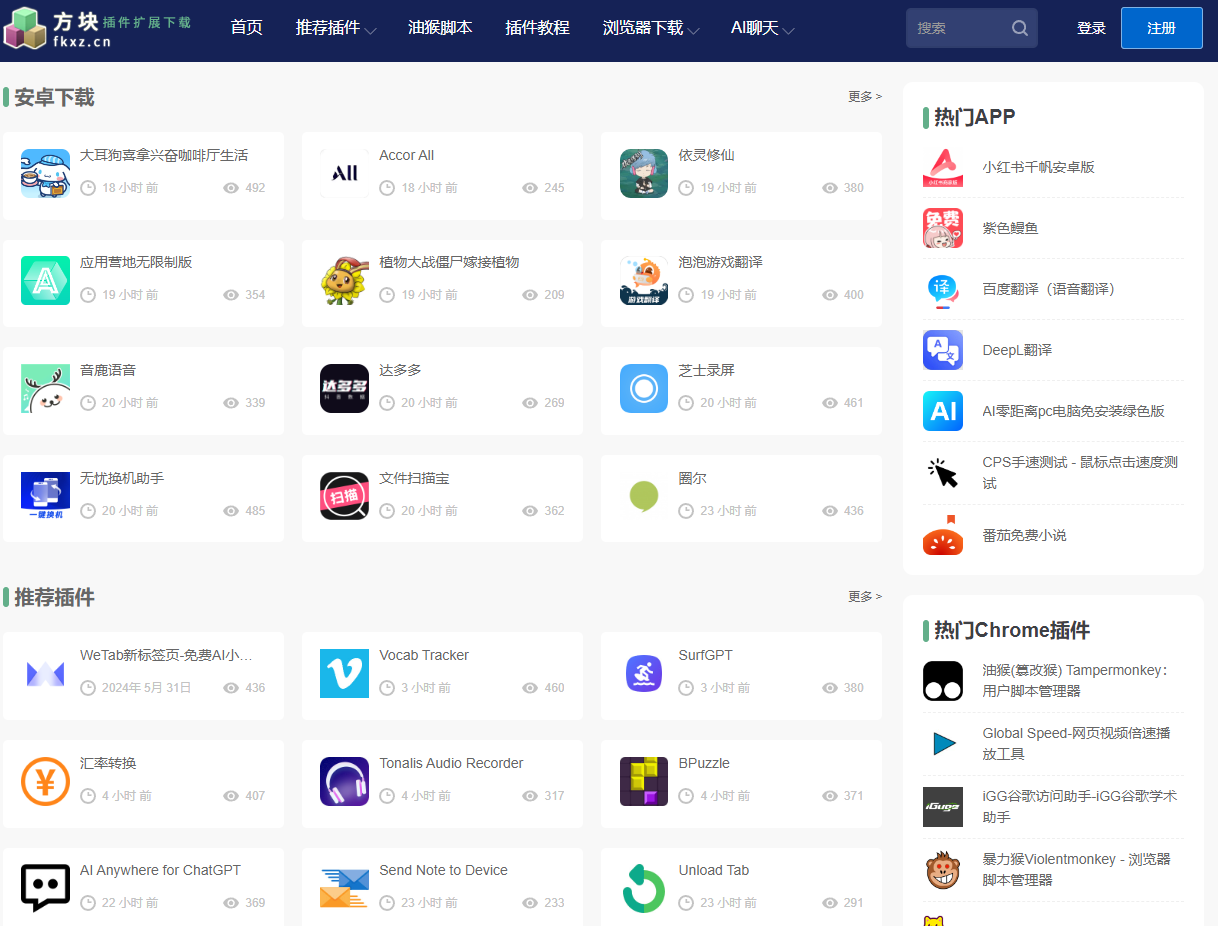Open the Tonalis Audio Recorder title link
Screen dimensions: 1218x926
[451, 764]
